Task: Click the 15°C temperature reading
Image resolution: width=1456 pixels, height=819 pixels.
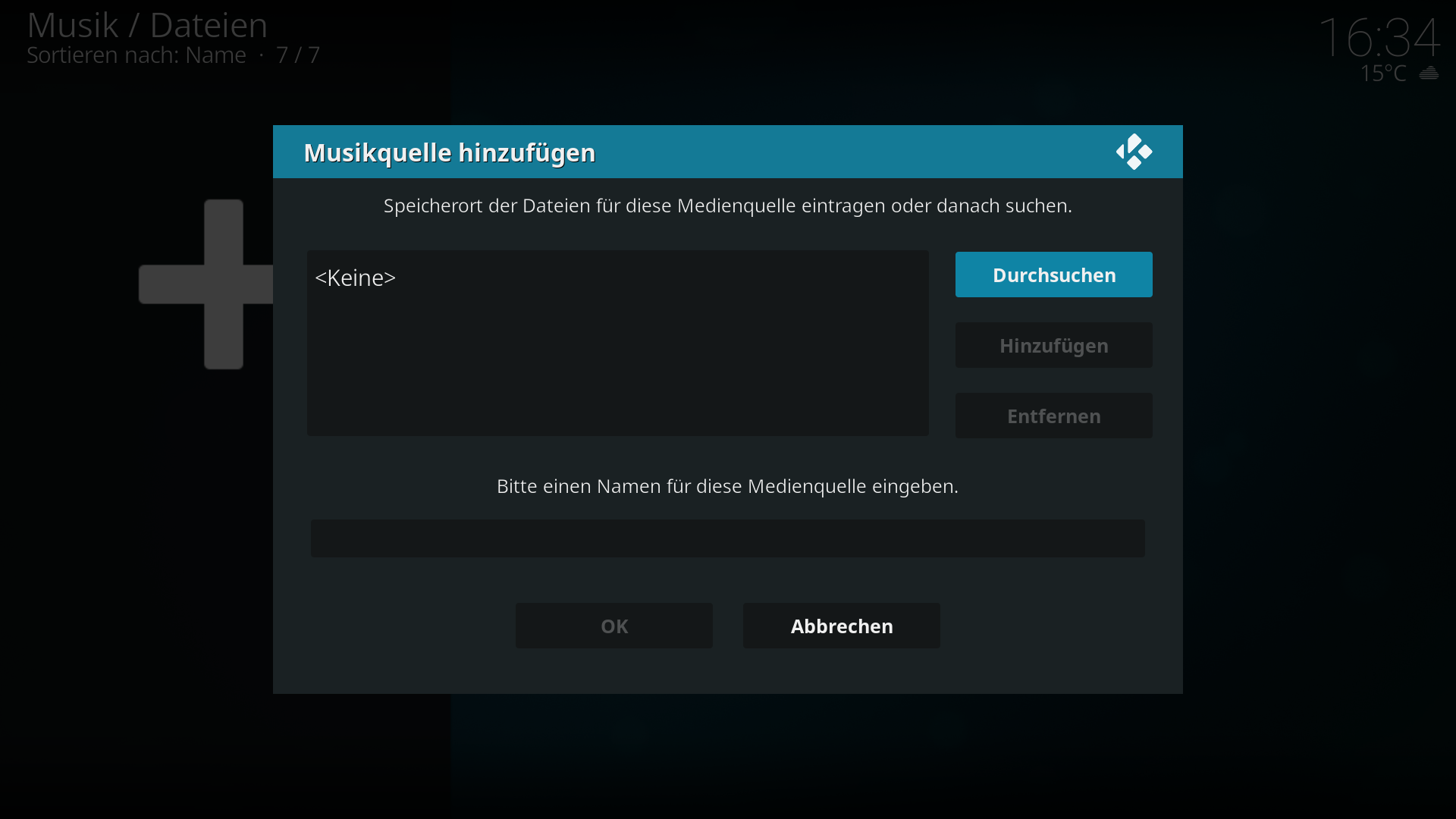Action: click(x=1382, y=74)
